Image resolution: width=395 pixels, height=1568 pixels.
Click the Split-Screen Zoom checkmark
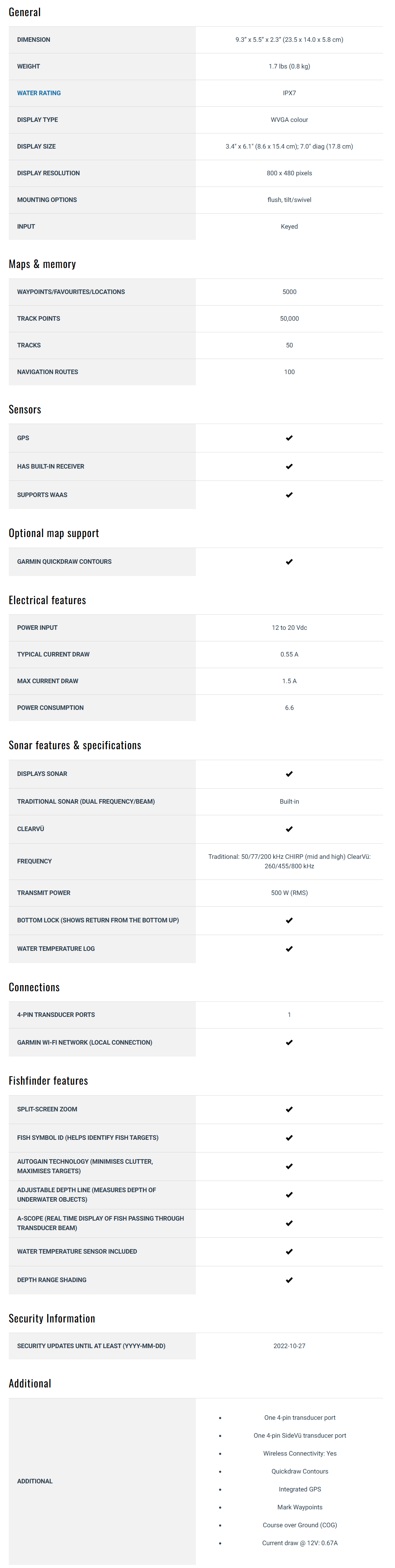pyautogui.click(x=289, y=1109)
